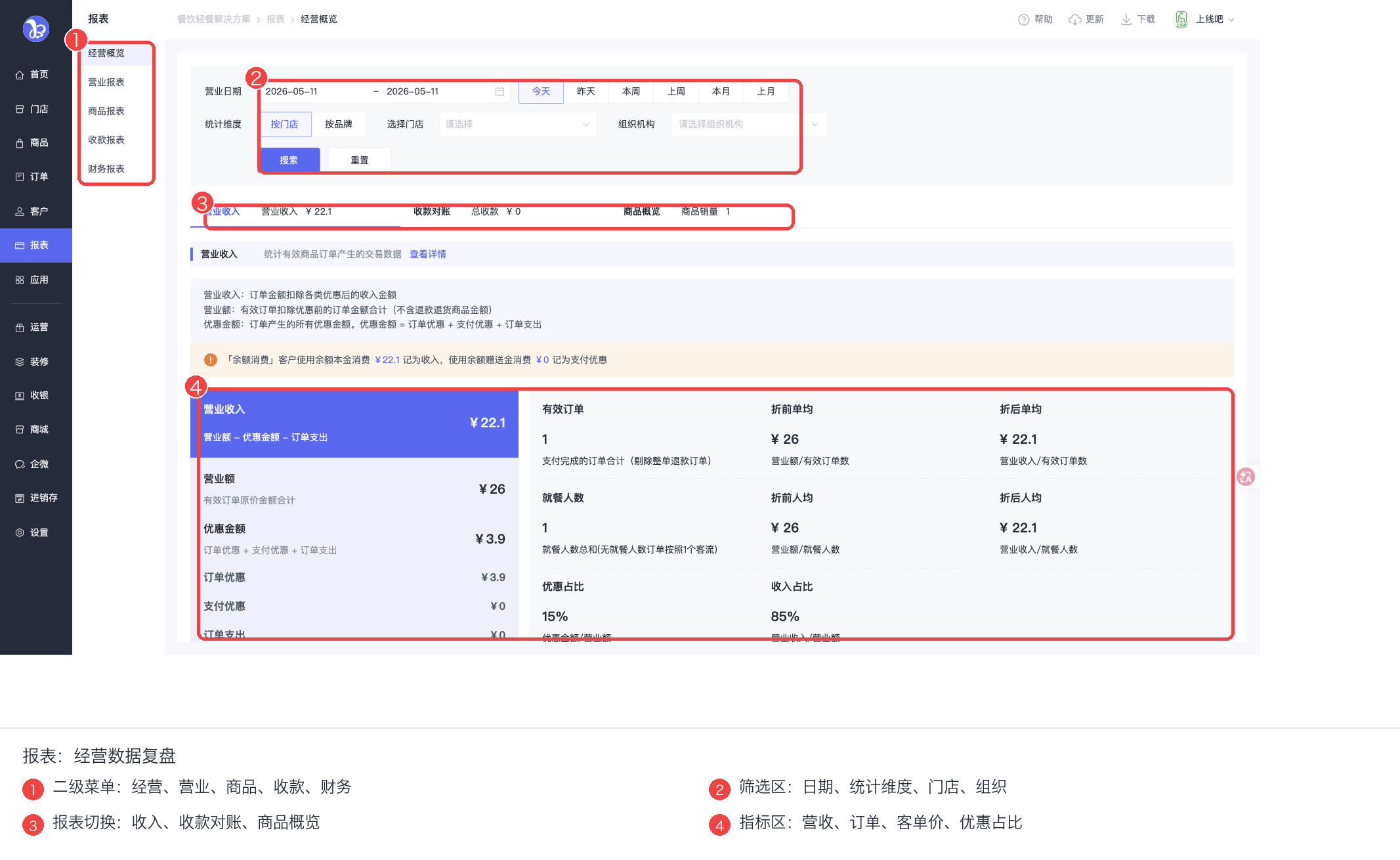Open 商城 mall icon in sidebar
The image size is (1400, 860).
[20, 430]
